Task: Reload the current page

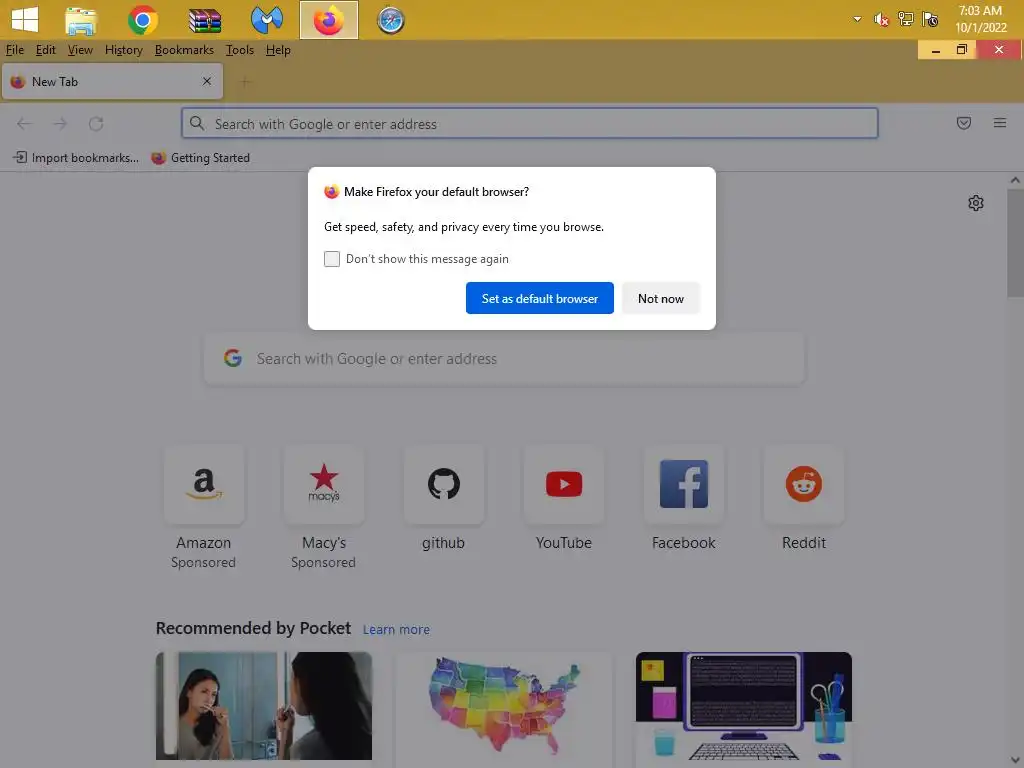Action: click(x=96, y=123)
